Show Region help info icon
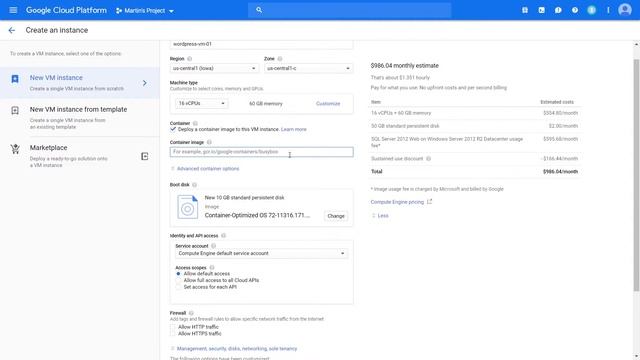 click(x=189, y=59)
